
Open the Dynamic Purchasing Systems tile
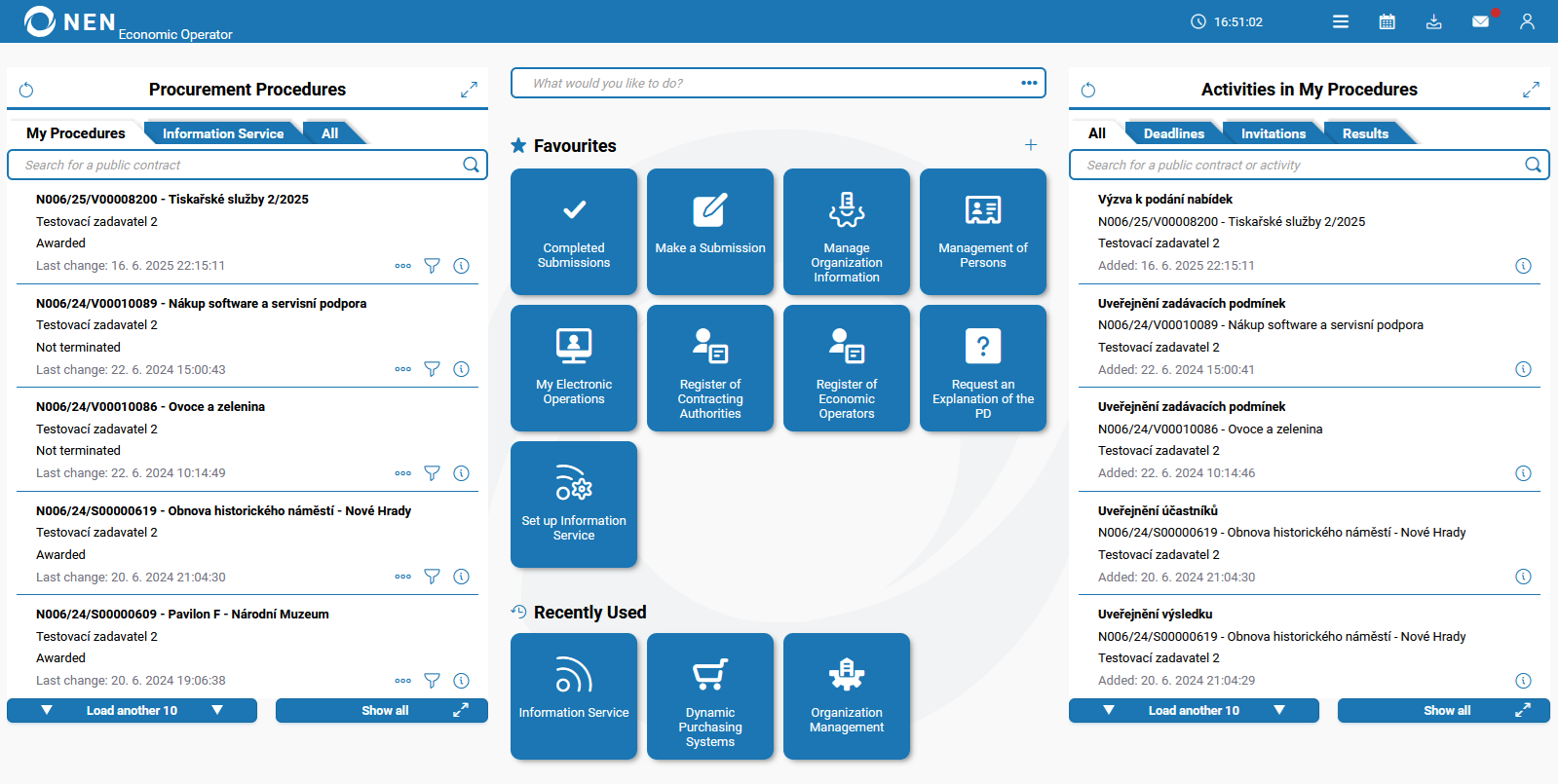click(710, 696)
